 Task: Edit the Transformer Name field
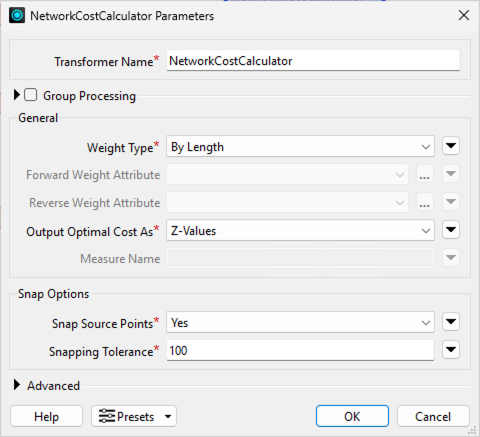point(313,61)
